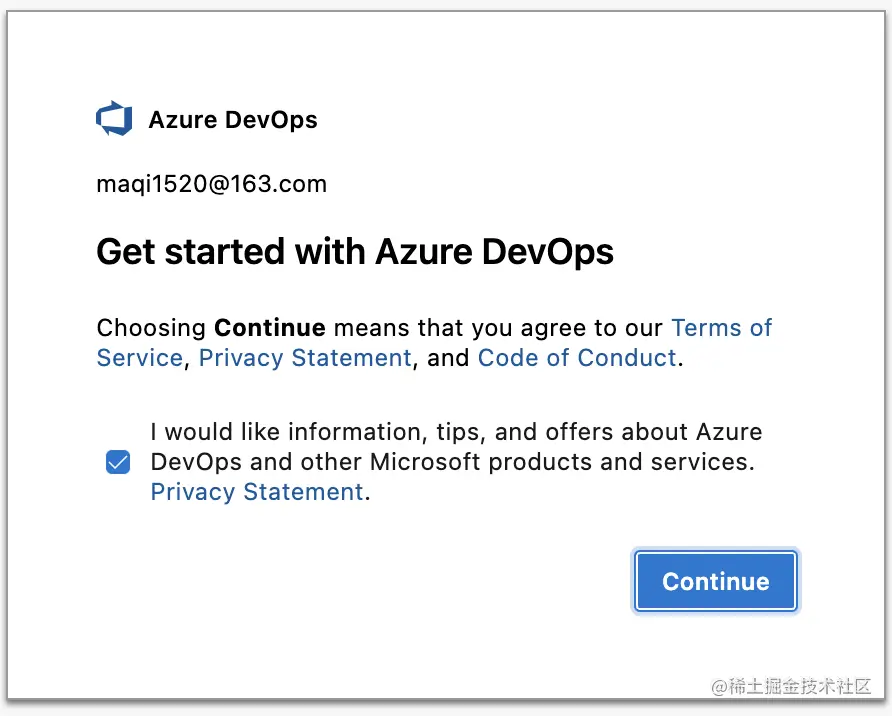Open Privacy Statement link beside Code of Conduct
This screenshot has height=716, width=892.
click(305, 358)
